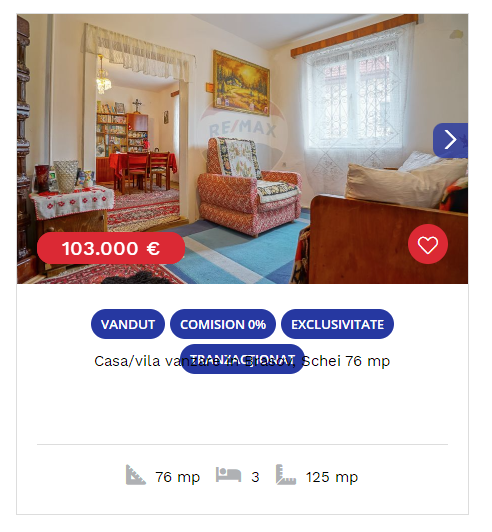This screenshot has height=532, width=492.
Task: Click the framed painting in the photo
Action: 241,83
